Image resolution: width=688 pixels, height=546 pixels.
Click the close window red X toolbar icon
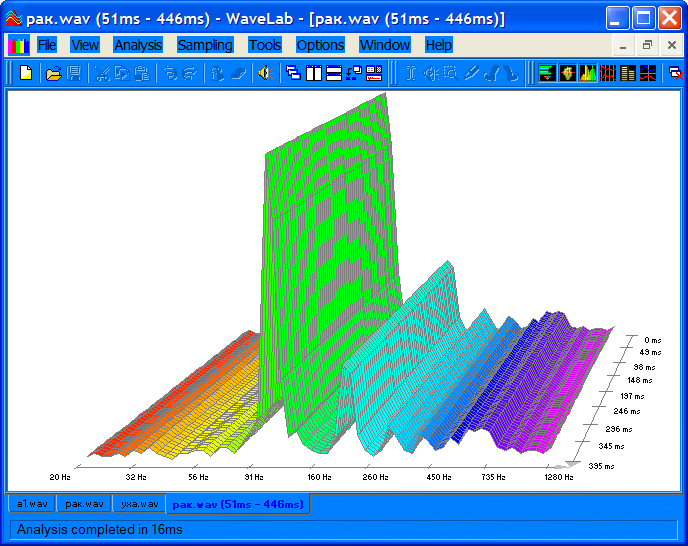[676, 73]
